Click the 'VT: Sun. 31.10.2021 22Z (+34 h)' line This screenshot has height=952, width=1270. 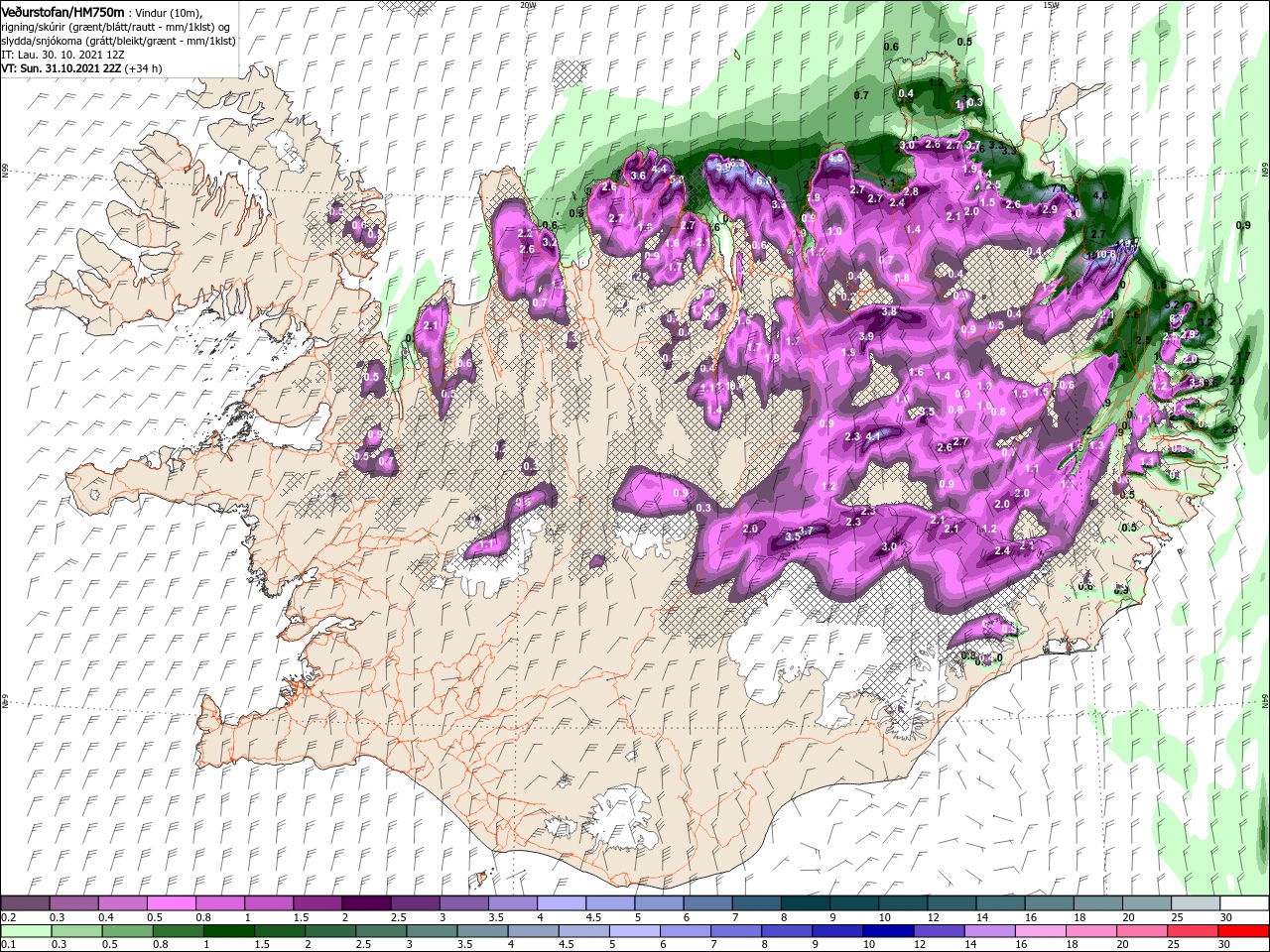coord(81,68)
